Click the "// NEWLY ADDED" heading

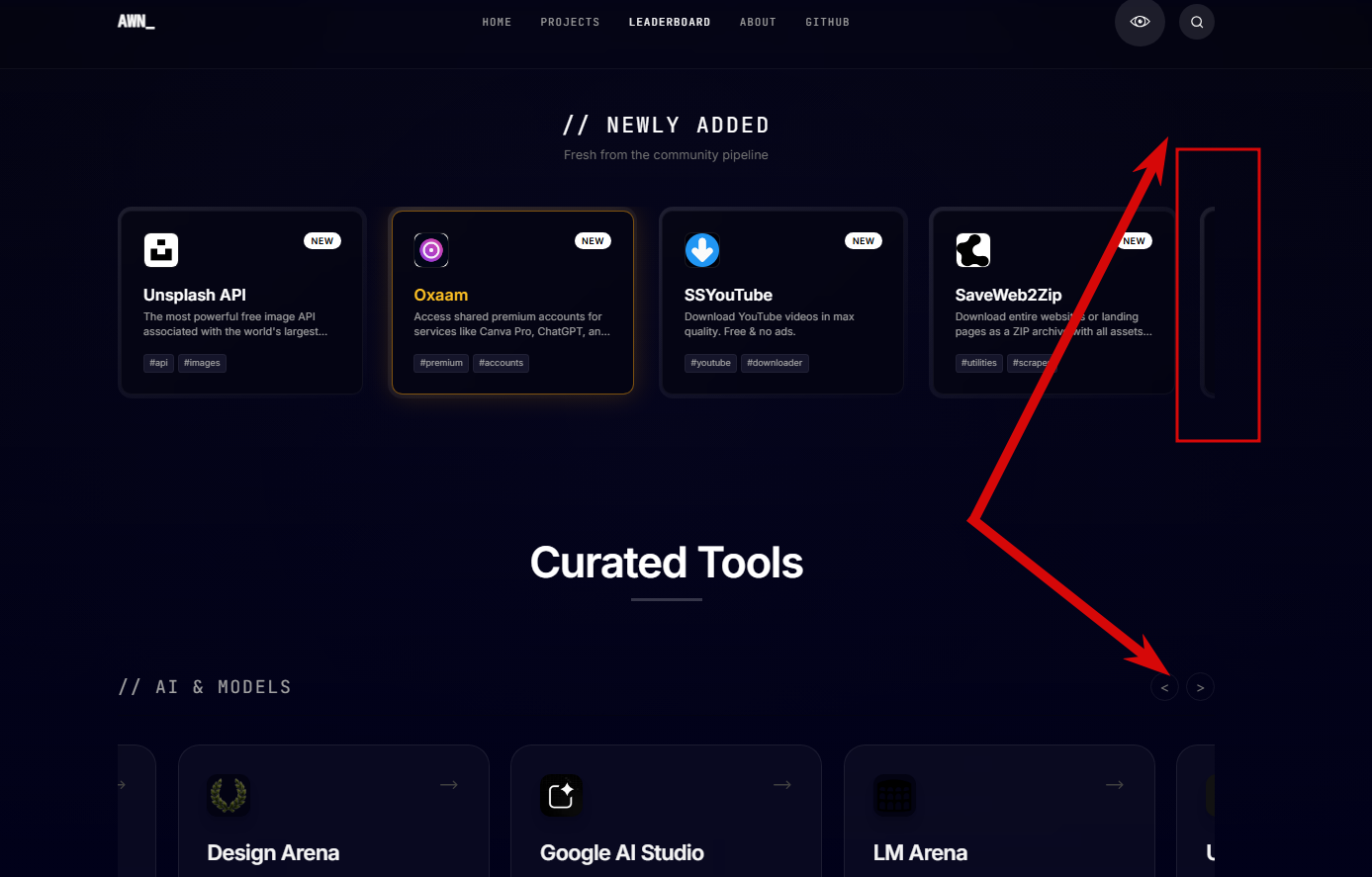[666, 126]
